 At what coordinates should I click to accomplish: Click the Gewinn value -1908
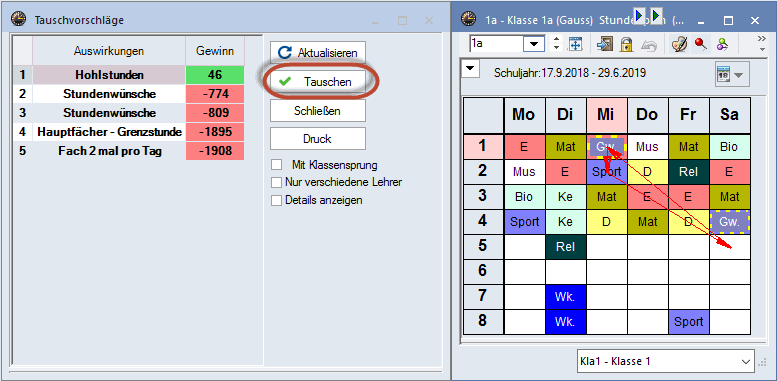(x=215, y=151)
